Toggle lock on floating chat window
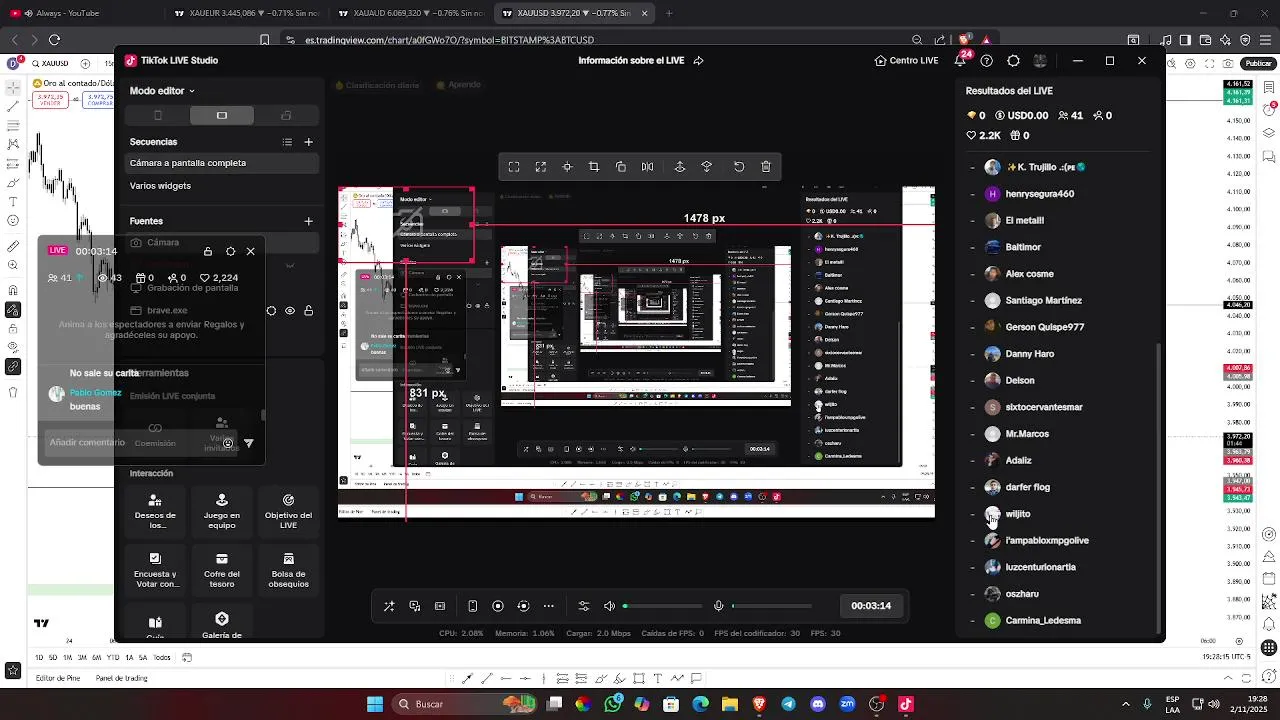 pos(208,251)
